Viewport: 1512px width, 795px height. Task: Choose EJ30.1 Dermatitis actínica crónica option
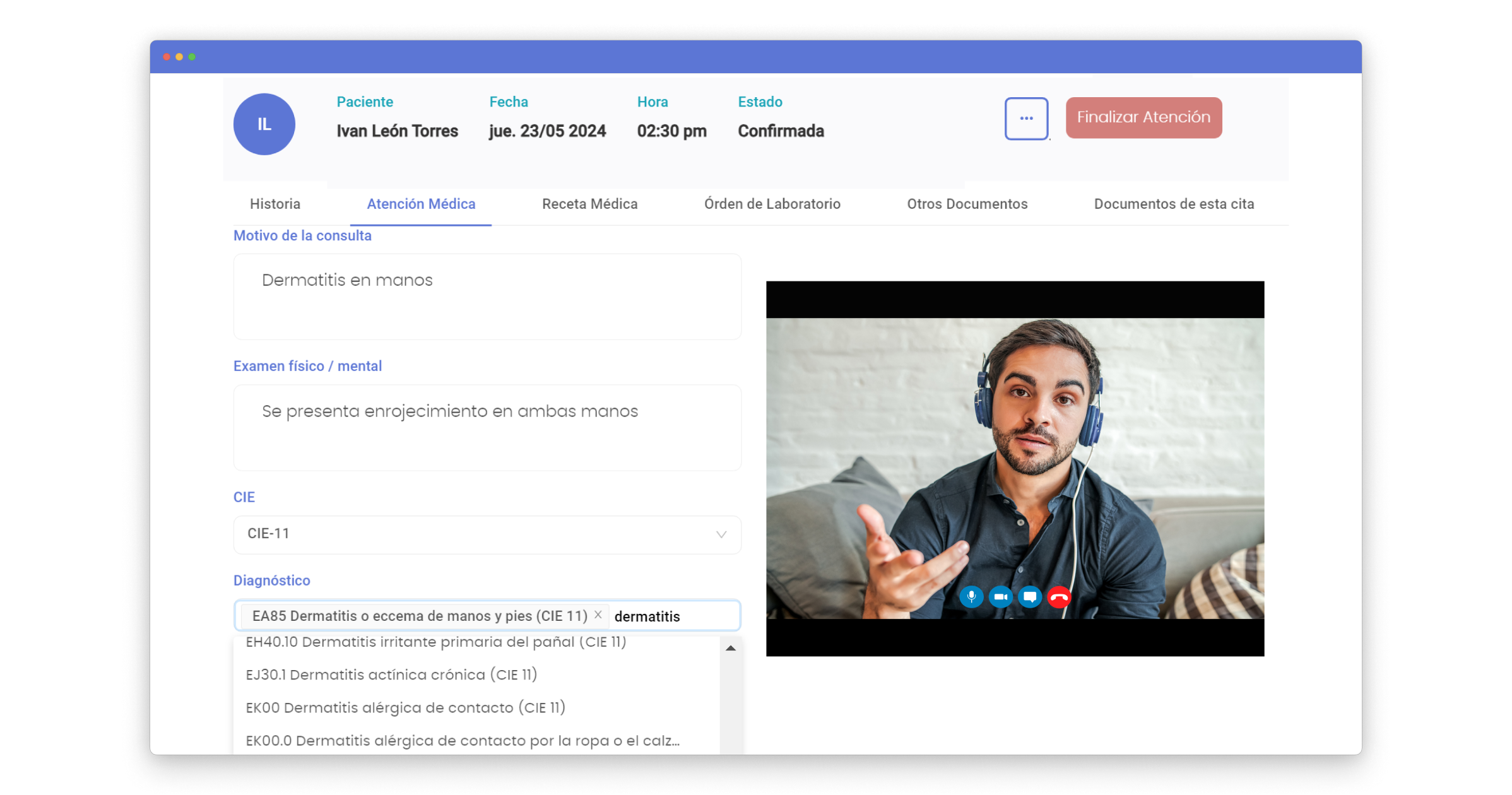pos(391,674)
